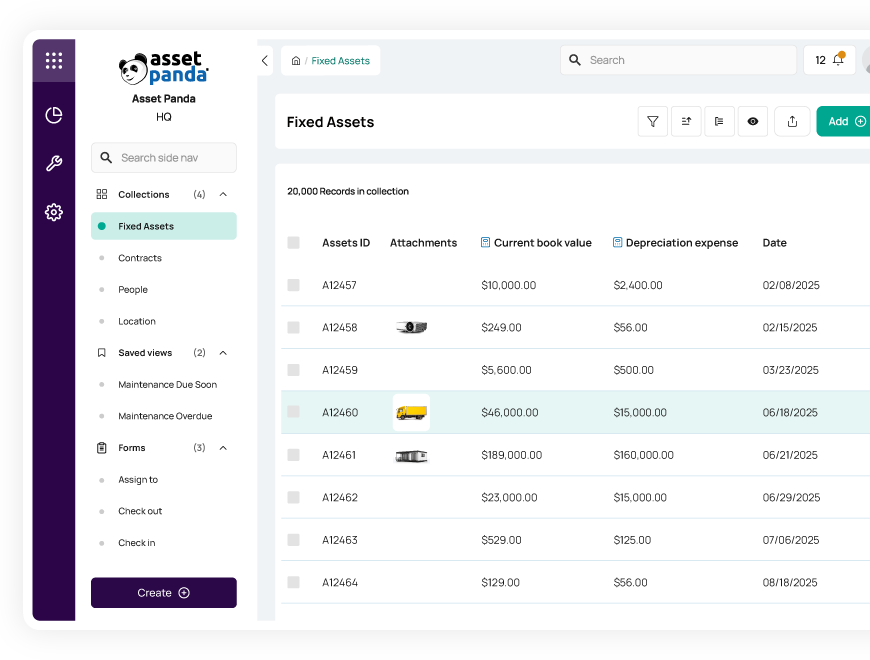
Task: Select Fixed Assets in side nav
Action: click(164, 226)
